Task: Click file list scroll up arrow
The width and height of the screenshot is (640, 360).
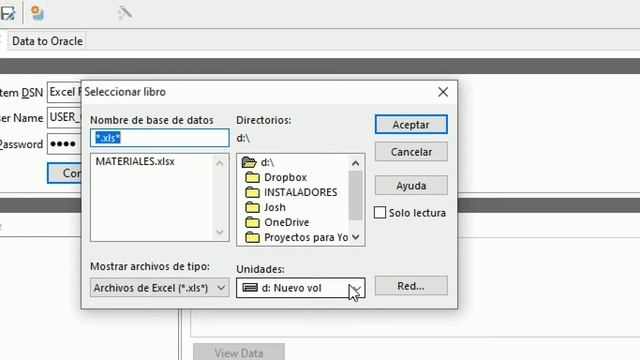Action: (220, 163)
